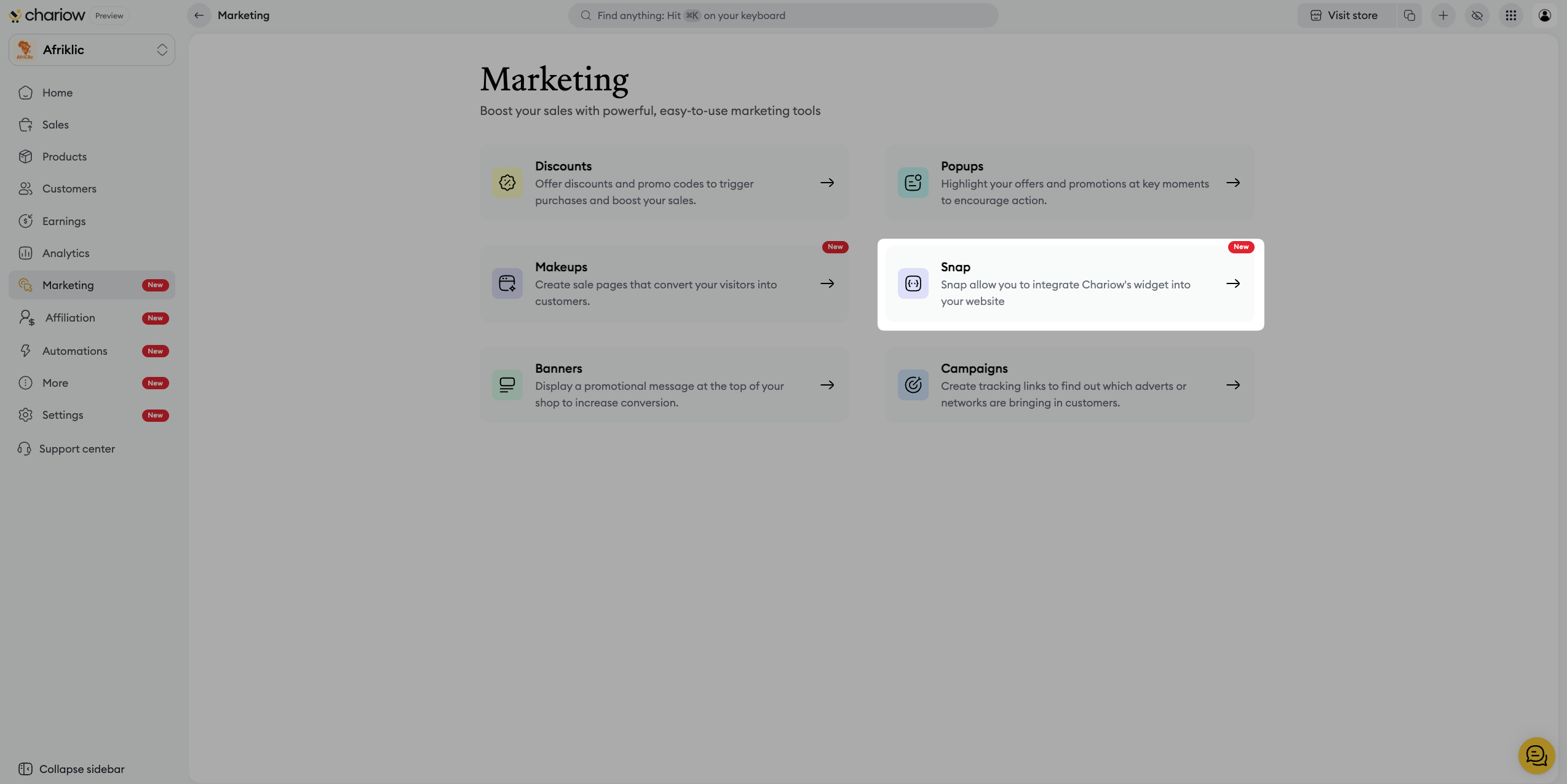
Task: Click the Discounts badge icon
Action: tap(507, 183)
